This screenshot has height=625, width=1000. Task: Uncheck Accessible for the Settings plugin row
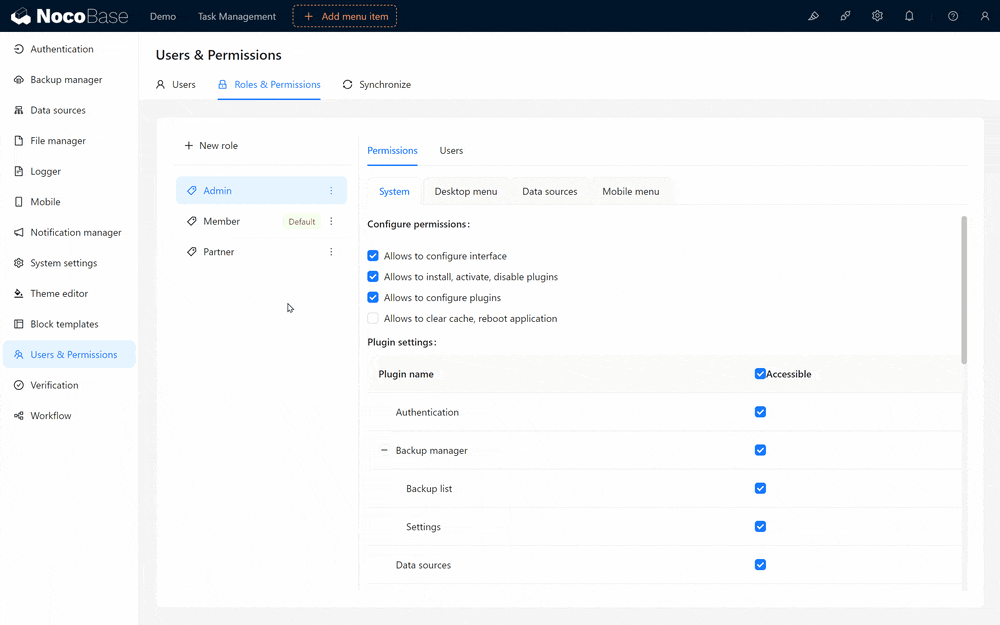point(760,527)
